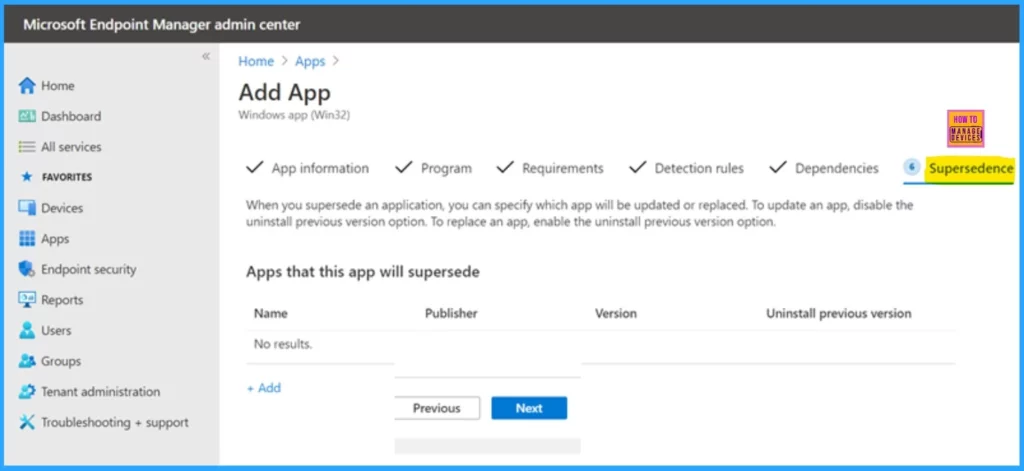The image size is (1024, 471).
Task: Click the Add App page title
Action: tap(285, 92)
